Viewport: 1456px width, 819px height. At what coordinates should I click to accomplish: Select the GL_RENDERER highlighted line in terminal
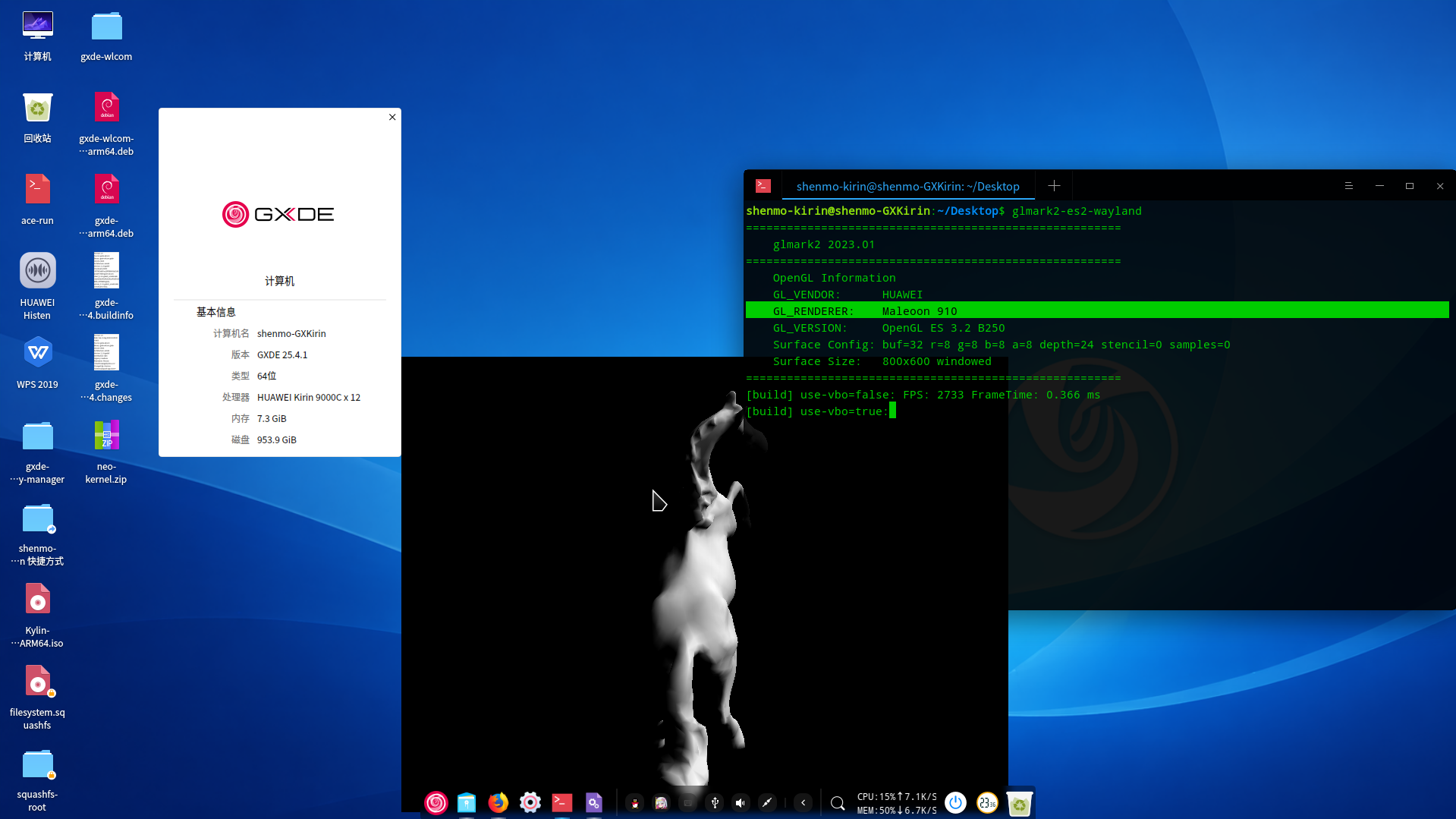click(1097, 310)
